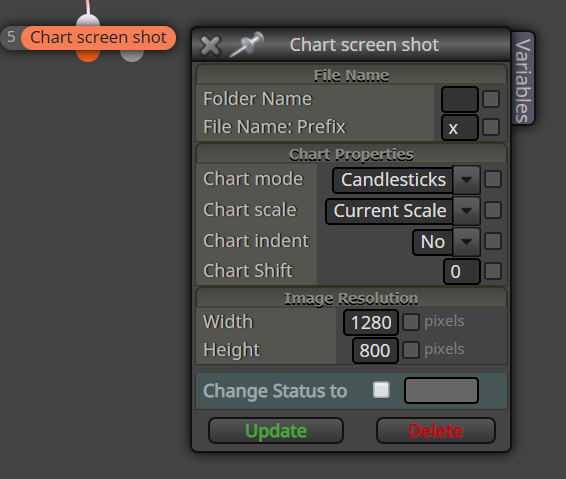Close the Chart screen shot panel
Viewport: 566px width, 479px height.
pos(210,46)
